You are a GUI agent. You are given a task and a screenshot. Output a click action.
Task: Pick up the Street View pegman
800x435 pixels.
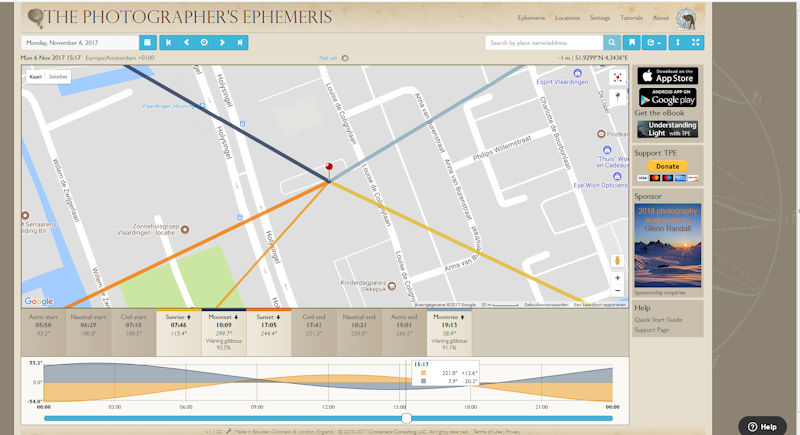tap(617, 261)
